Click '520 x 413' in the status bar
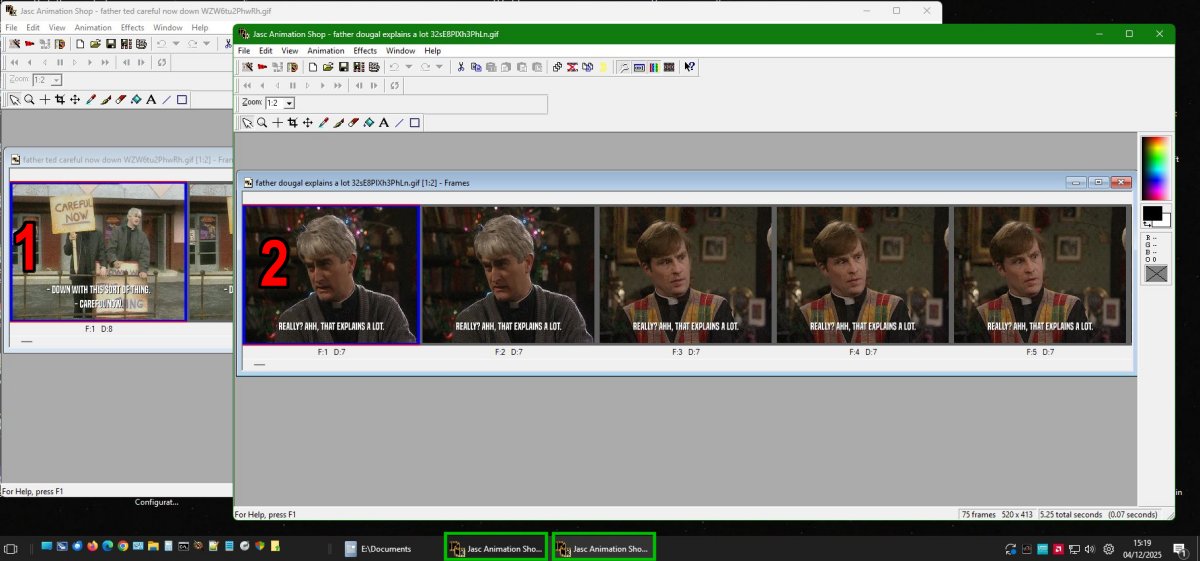This screenshot has width=1200, height=561. coord(1016,514)
